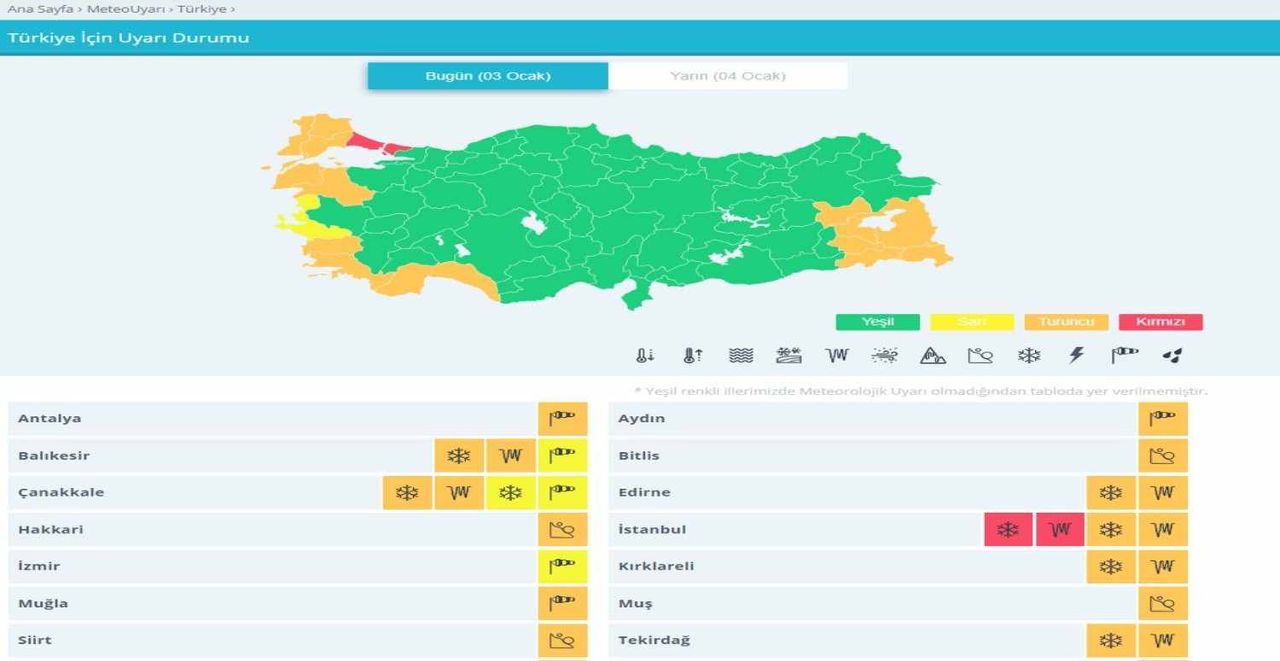Image resolution: width=1280 pixels, height=661 pixels.
Task: Select the snowflake legend icon
Action: tap(1029, 355)
